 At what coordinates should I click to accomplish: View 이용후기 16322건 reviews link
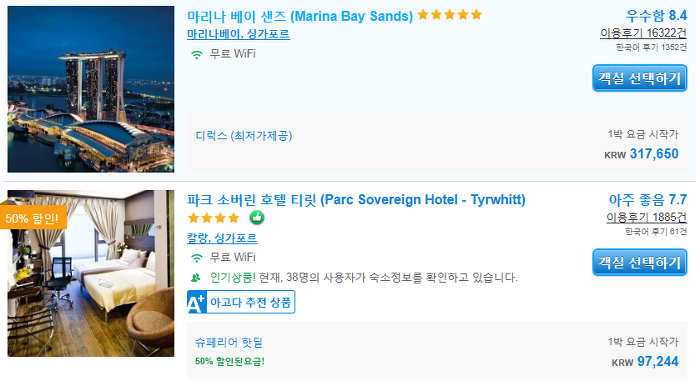coord(643,33)
